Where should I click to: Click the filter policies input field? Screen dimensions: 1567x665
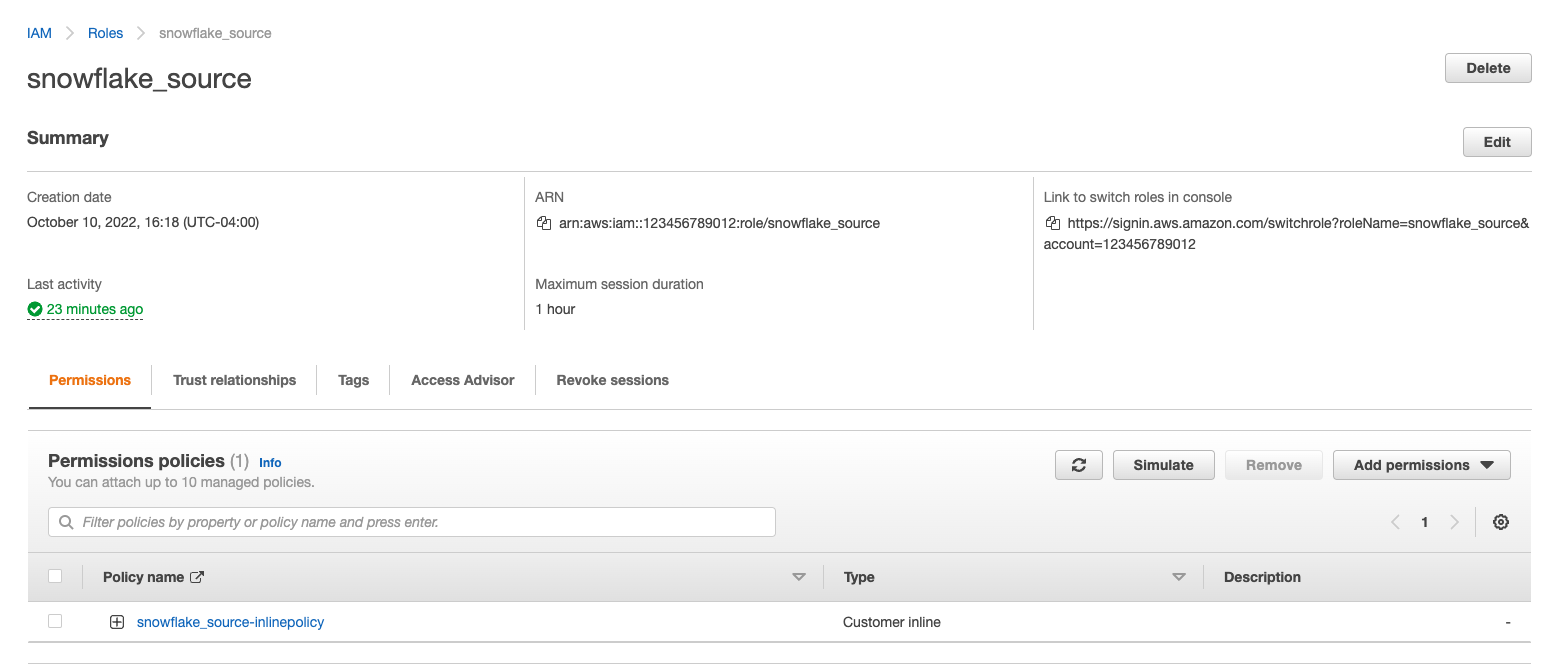click(x=400, y=521)
